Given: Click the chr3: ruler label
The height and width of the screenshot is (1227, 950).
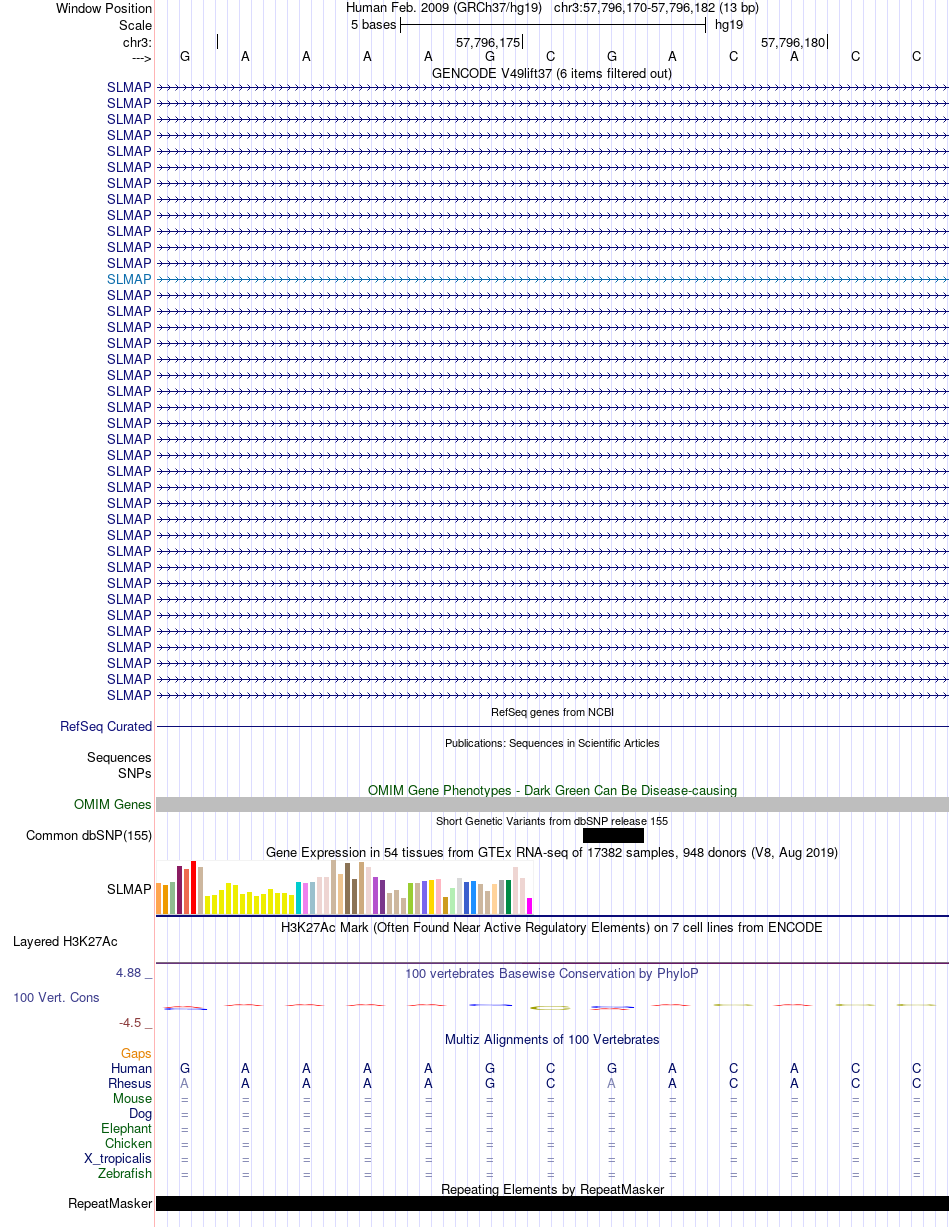Looking at the screenshot, I should pyautogui.click(x=137, y=42).
